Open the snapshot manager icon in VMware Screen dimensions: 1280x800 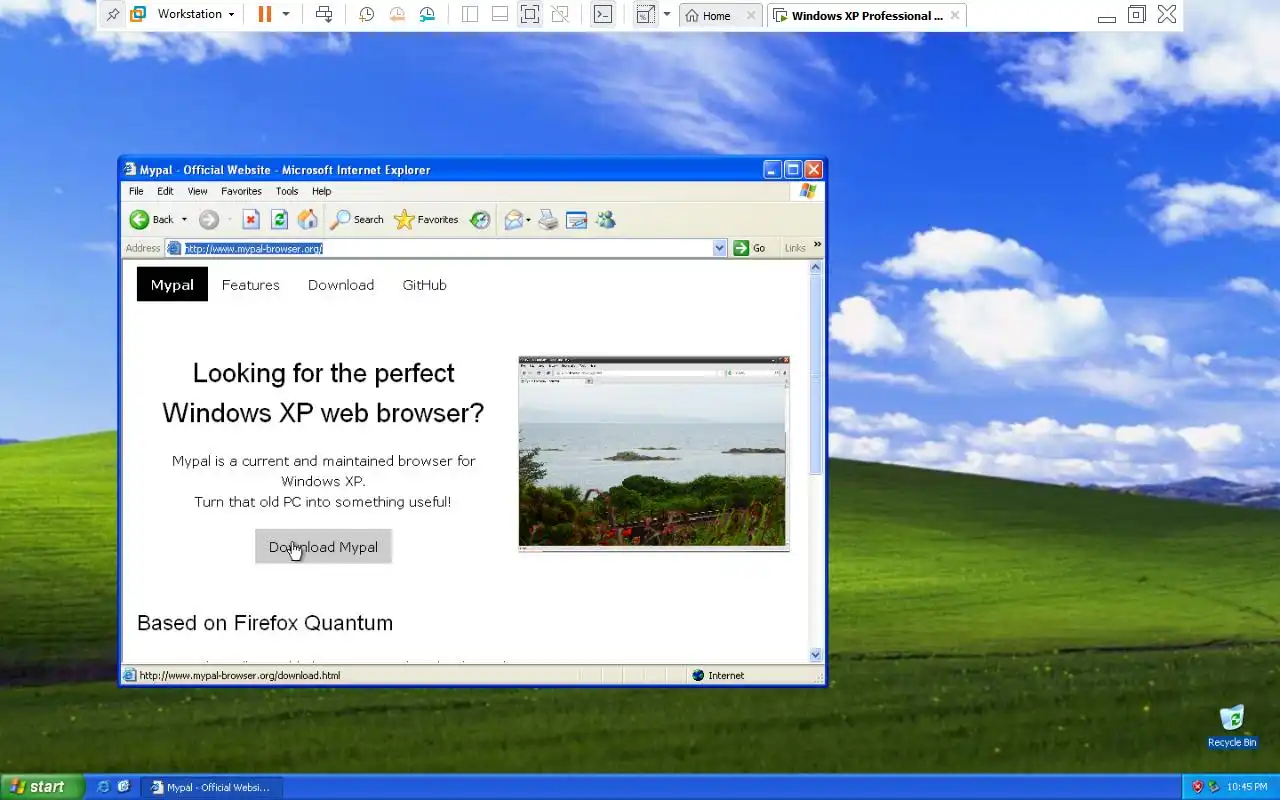coord(427,14)
